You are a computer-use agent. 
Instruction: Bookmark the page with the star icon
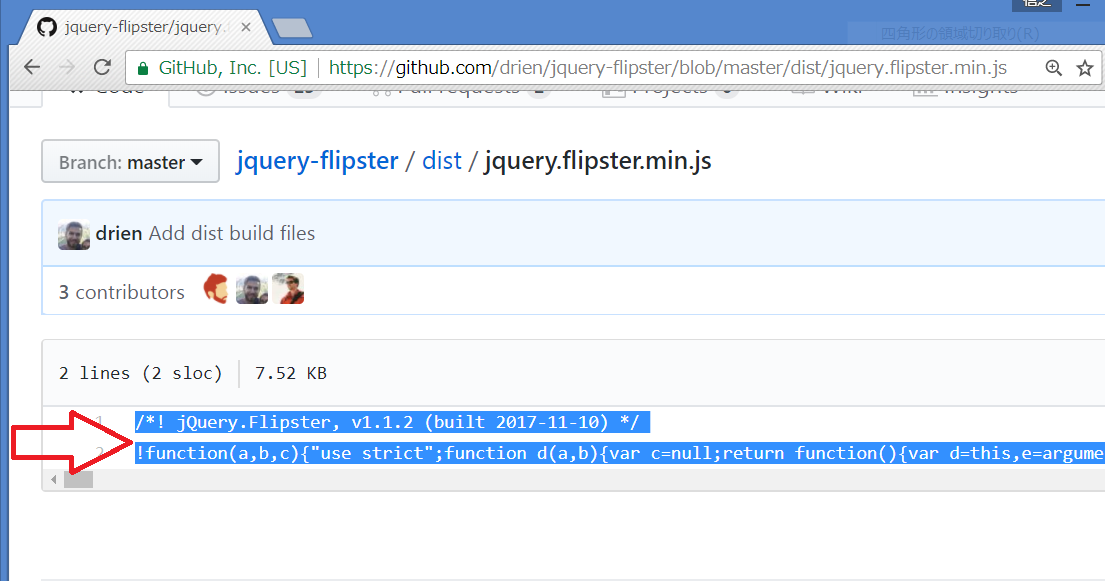point(1085,68)
